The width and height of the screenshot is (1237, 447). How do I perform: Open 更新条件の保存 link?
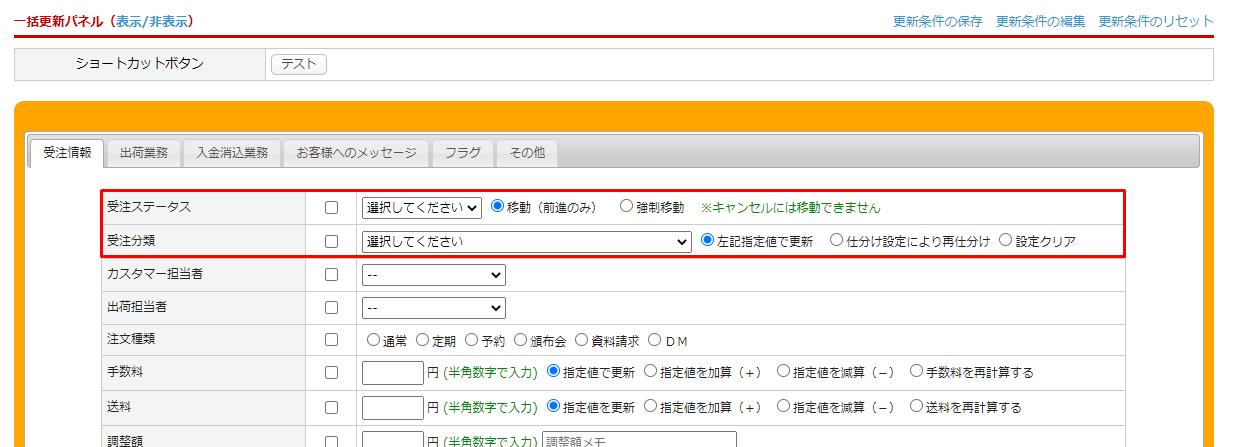click(937, 21)
